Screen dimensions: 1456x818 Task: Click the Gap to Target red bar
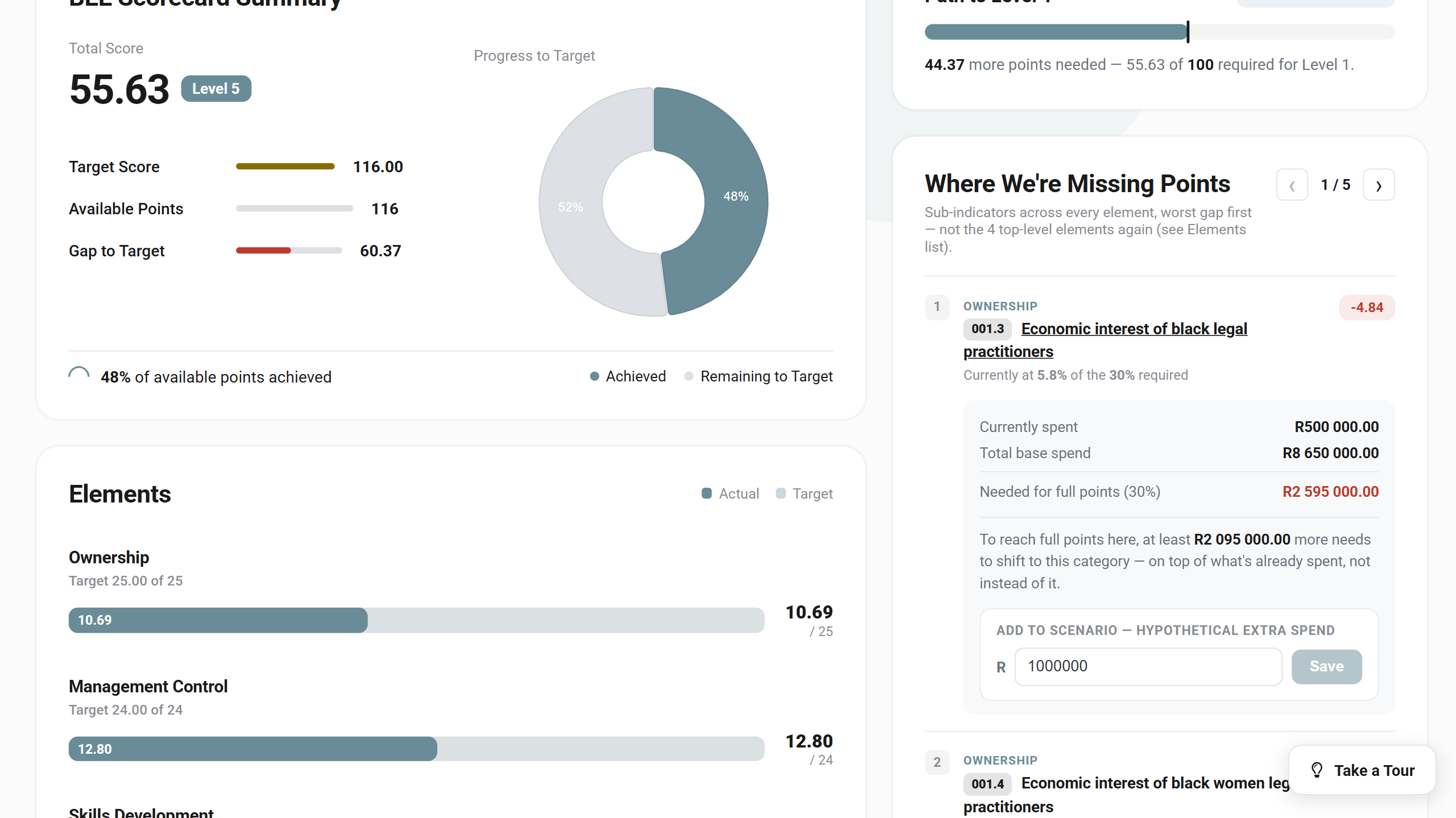coord(263,251)
